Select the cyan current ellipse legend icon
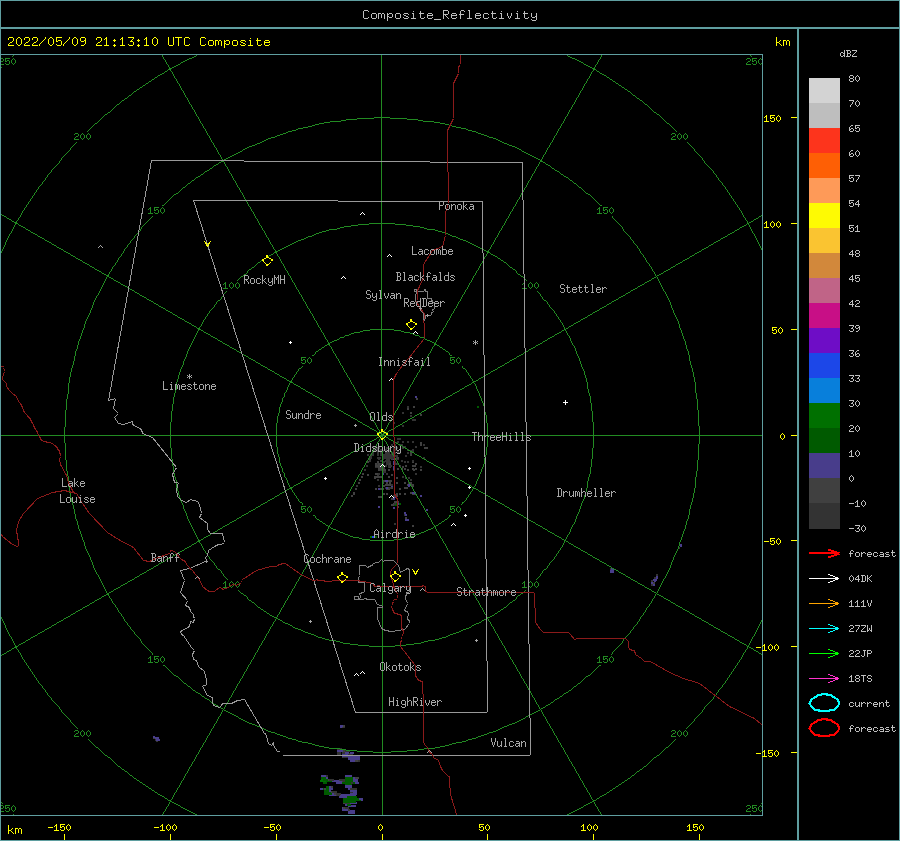The image size is (900, 841). point(824,703)
